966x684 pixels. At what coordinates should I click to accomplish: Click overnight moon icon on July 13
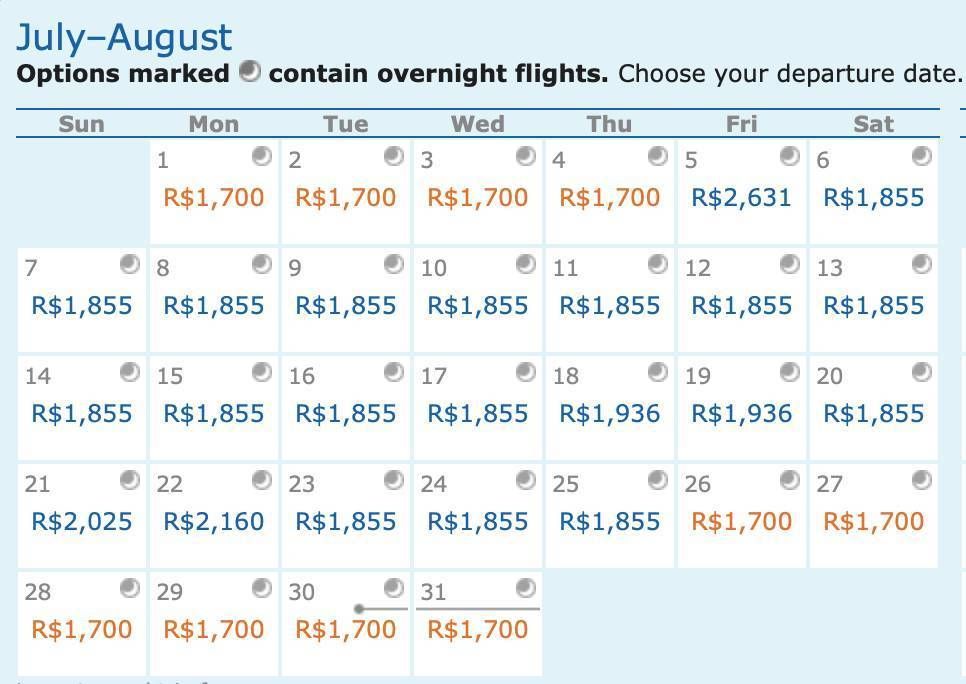[922, 264]
